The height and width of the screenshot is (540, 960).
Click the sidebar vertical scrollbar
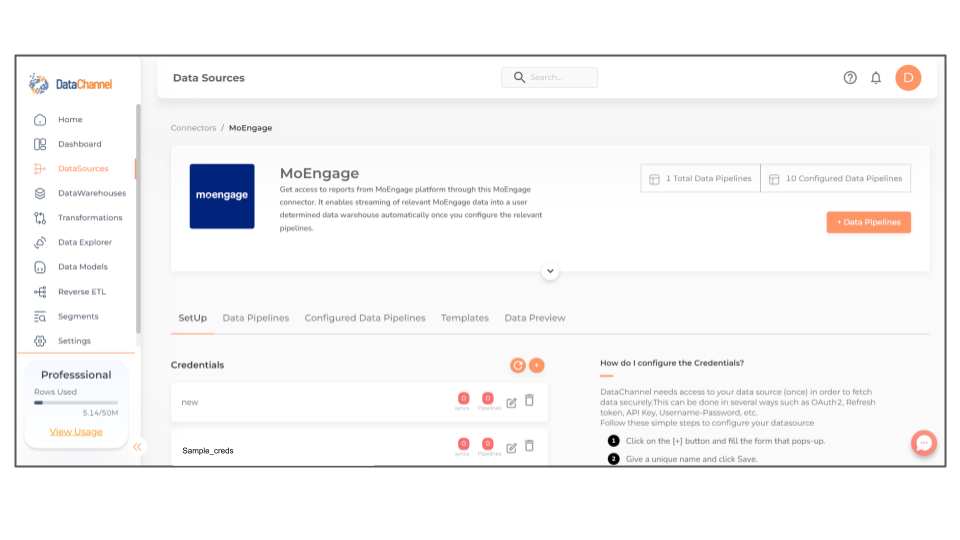click(138, 219)
